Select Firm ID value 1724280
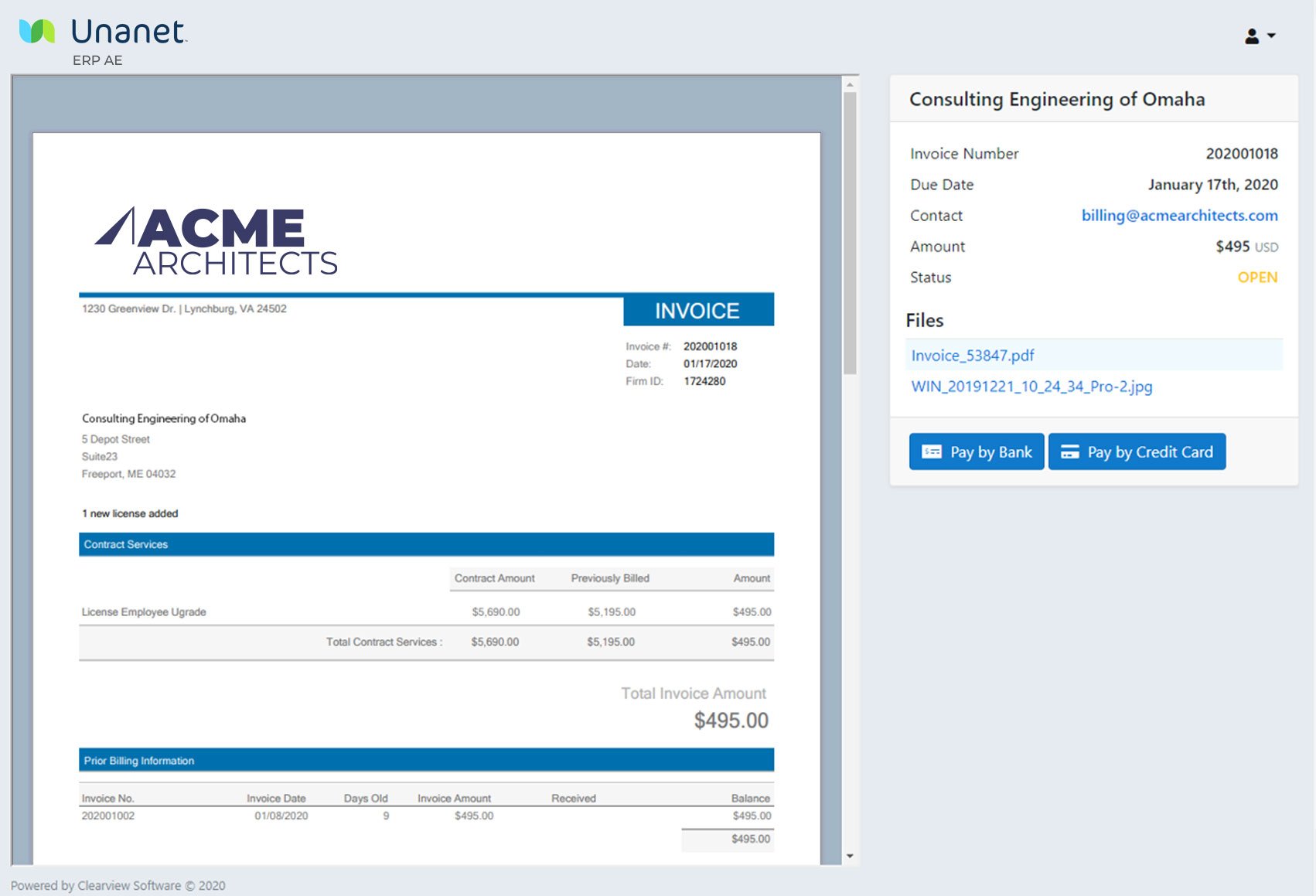 (x=704, y=381)
